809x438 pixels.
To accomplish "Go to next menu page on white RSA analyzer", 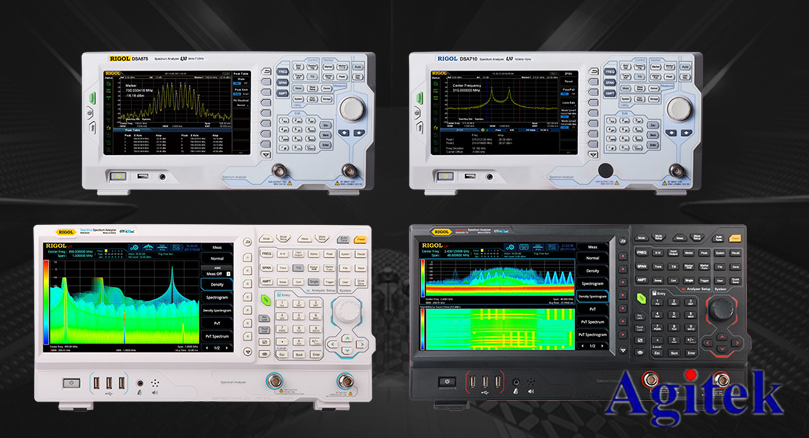I will (226, 348).
